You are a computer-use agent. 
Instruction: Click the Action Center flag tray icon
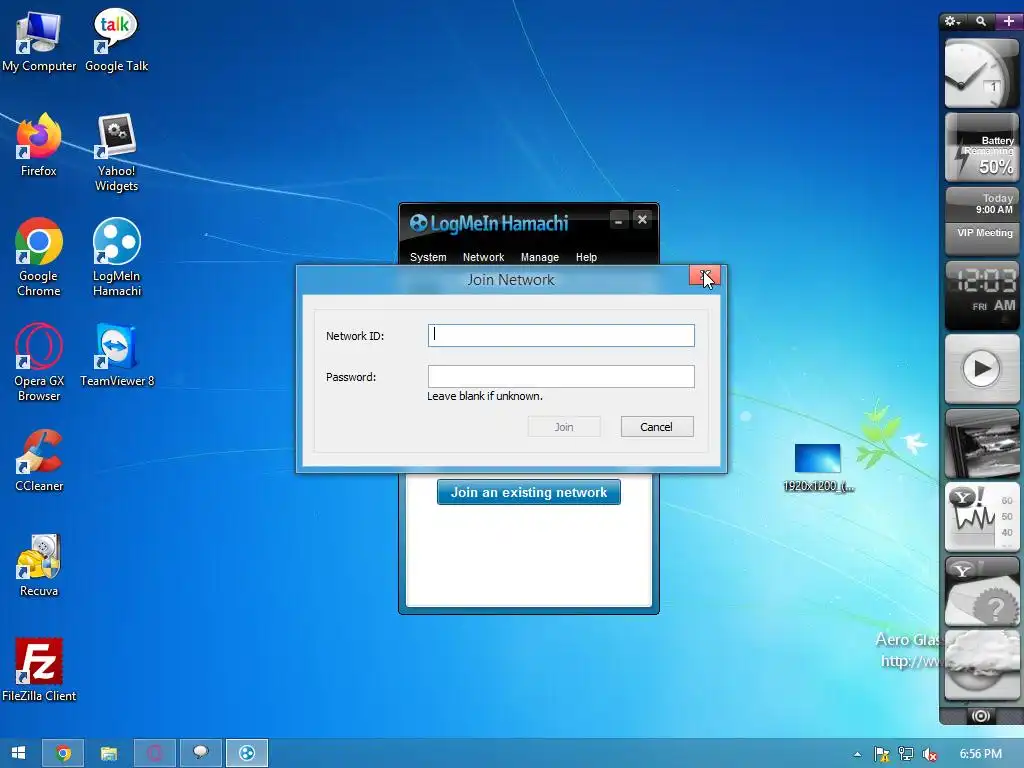pyautogui.click(x=882, y=754)
